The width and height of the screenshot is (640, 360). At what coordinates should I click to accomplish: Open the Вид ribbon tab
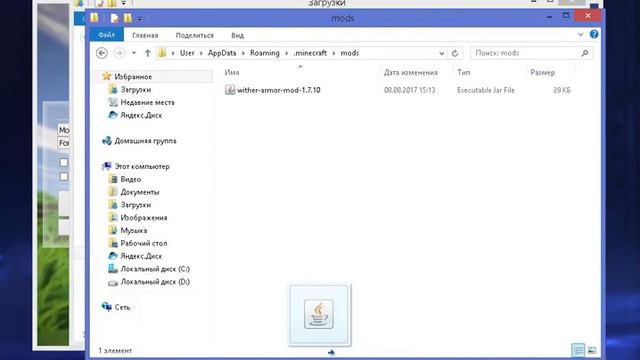click(x=238, y=36)
